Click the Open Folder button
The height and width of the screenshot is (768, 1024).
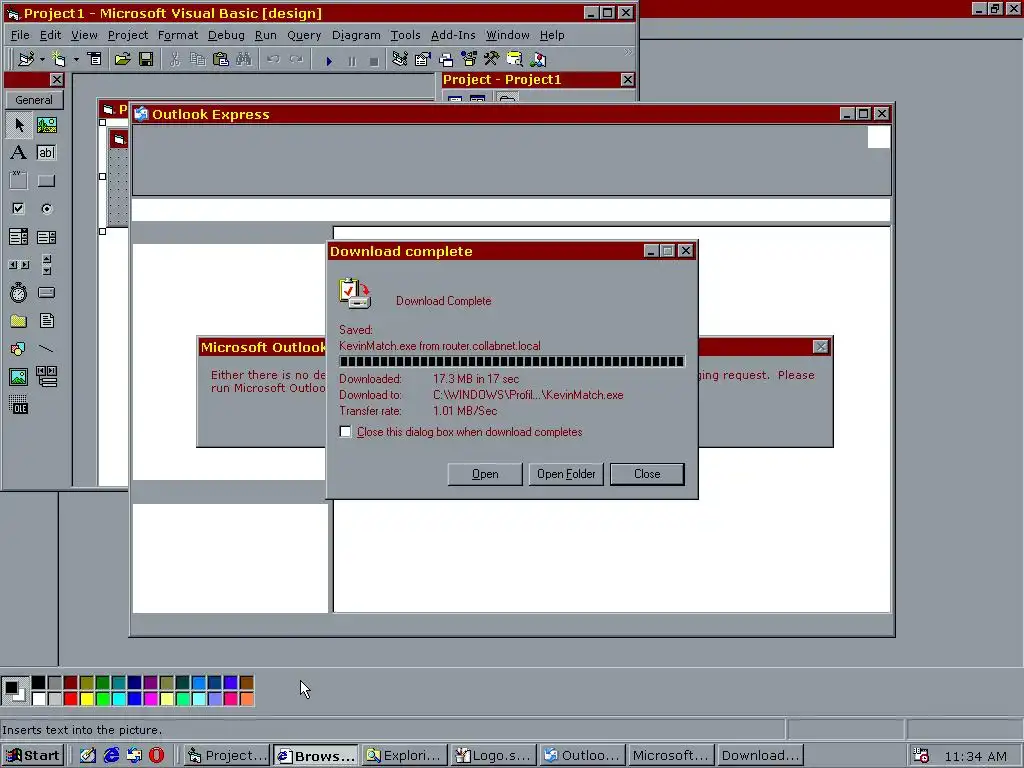[566, 474]
